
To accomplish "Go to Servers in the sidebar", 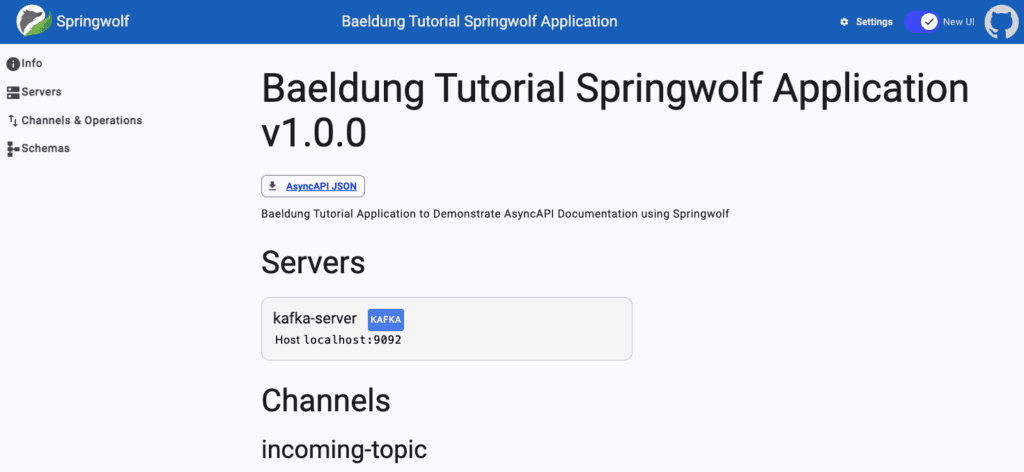I will click(x=34, y=92).
